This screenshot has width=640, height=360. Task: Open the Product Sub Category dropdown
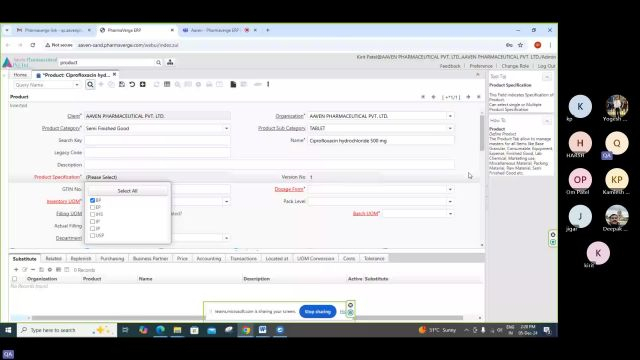click(450, 128)
